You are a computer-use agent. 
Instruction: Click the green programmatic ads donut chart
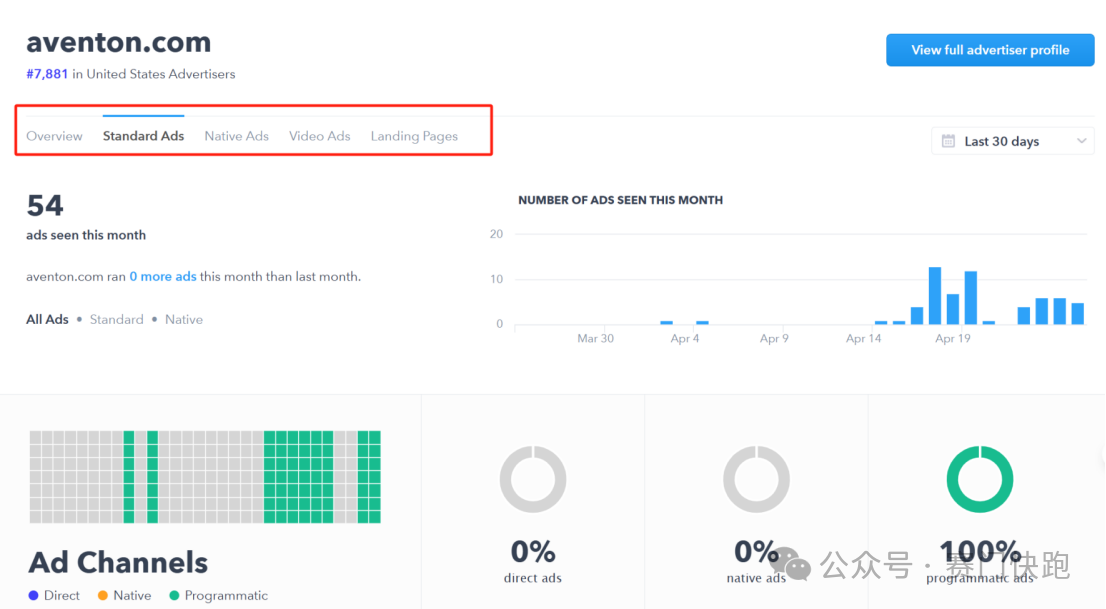[x=979, y=480]
